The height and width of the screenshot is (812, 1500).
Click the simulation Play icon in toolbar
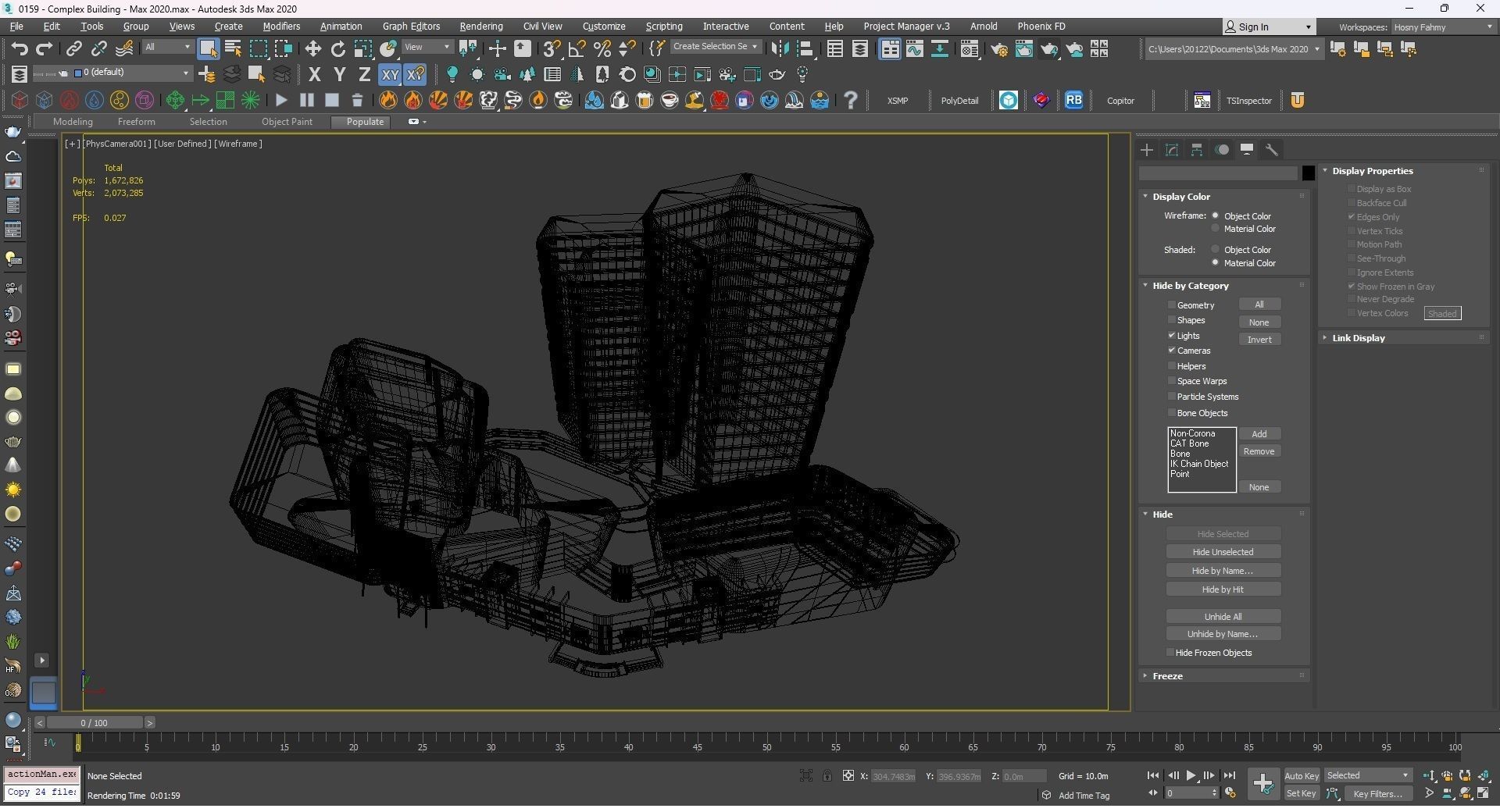(281, 100)
